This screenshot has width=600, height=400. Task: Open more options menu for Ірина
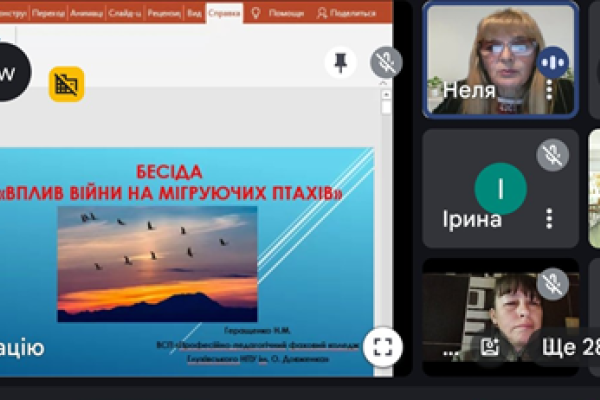[549, 218]
